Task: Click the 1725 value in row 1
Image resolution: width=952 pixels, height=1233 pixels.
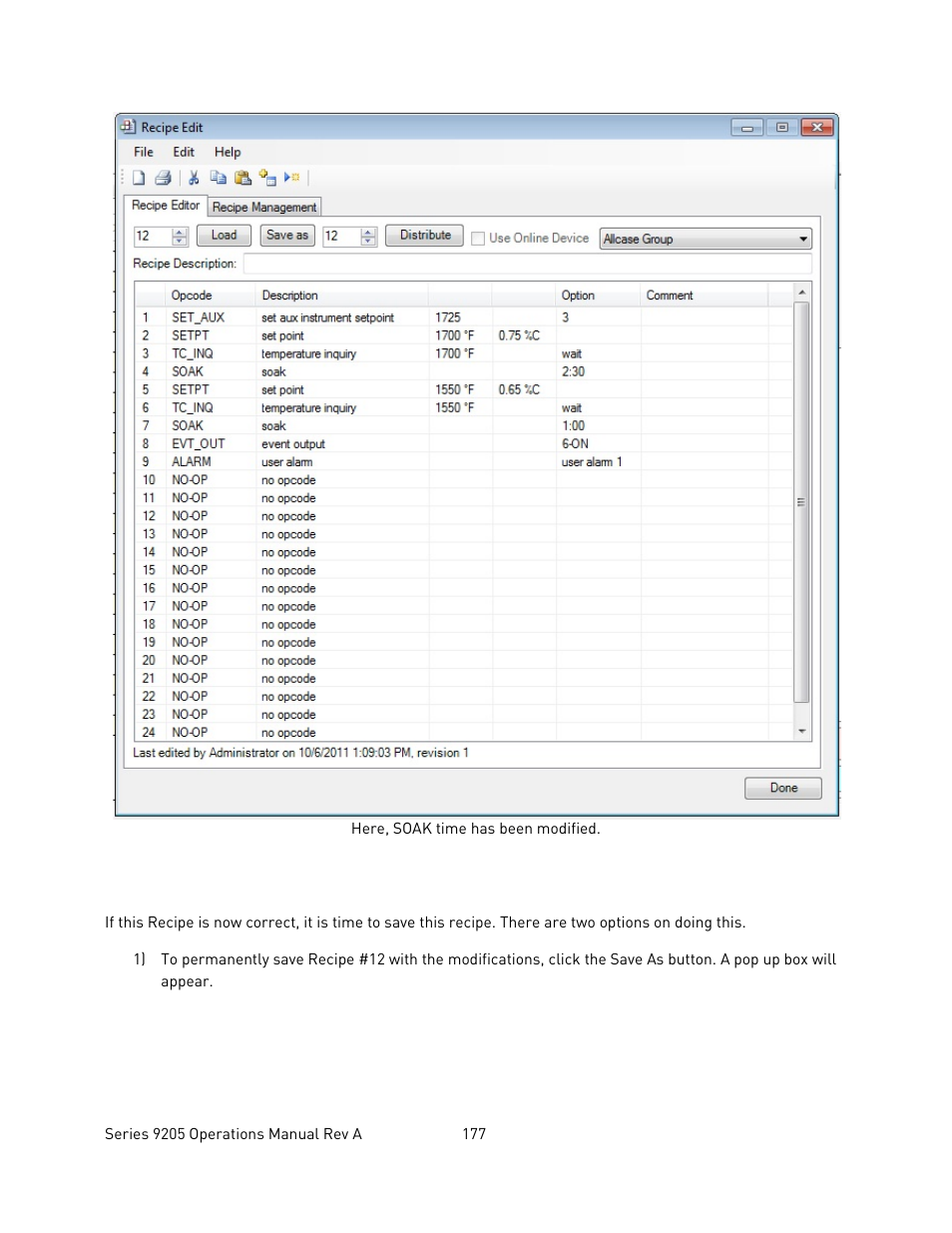Action: pos(448,317)
